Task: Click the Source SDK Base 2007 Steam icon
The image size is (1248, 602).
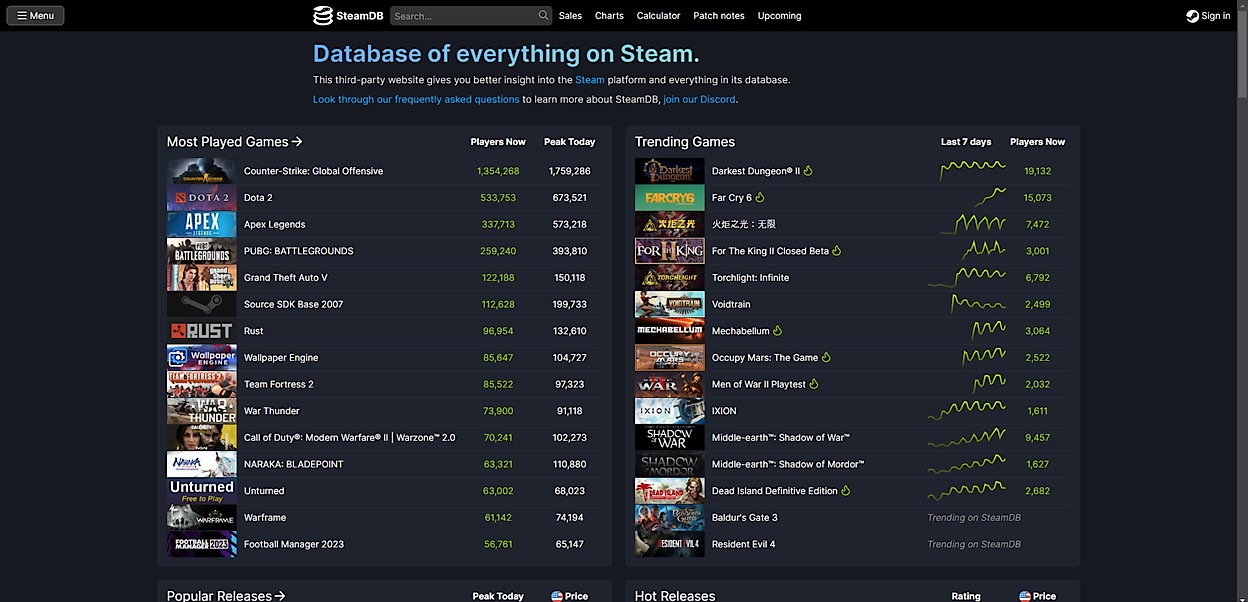Action: coord(201,304)
